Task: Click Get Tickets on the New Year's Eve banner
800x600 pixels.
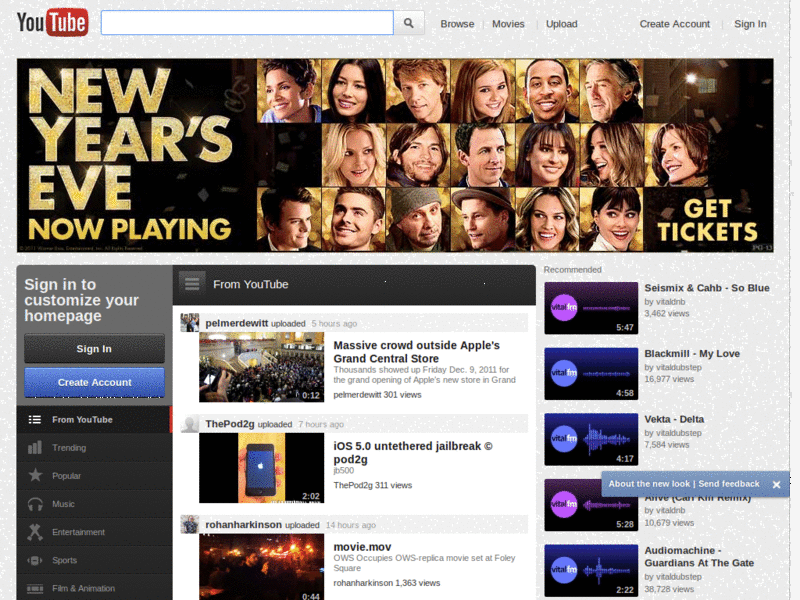Action: click(x=707, y=220)
